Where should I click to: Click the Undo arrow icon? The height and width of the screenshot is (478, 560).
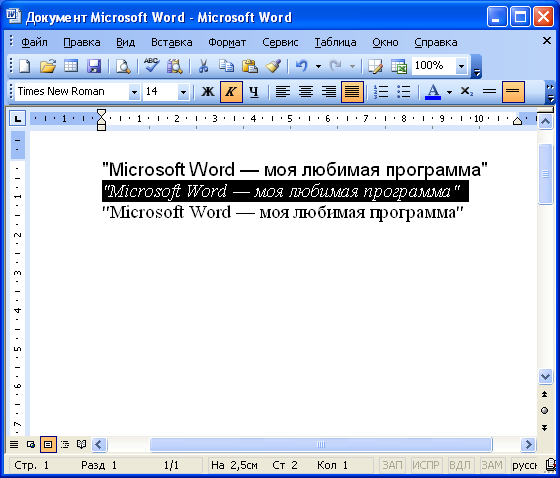[302, 66]
